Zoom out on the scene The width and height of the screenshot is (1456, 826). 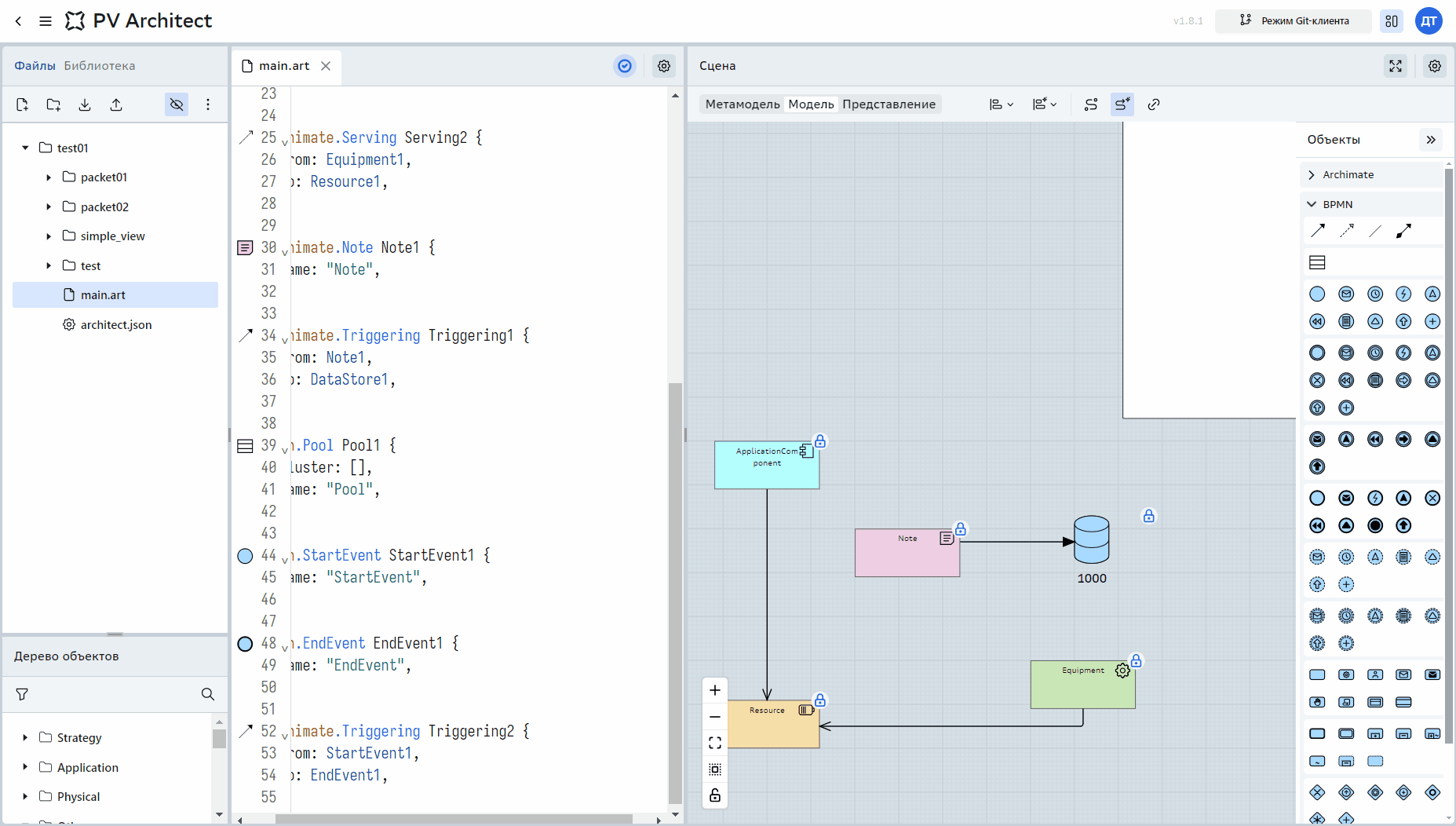coord(715,717)
